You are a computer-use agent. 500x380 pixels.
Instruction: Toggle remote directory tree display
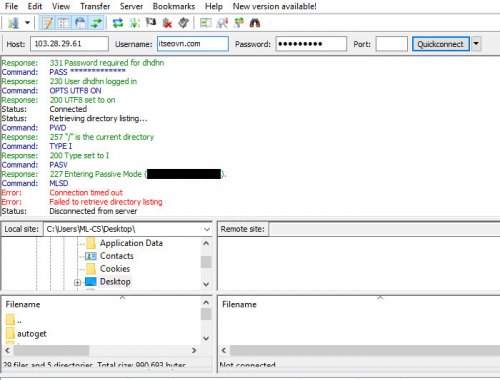click(80, 23)
